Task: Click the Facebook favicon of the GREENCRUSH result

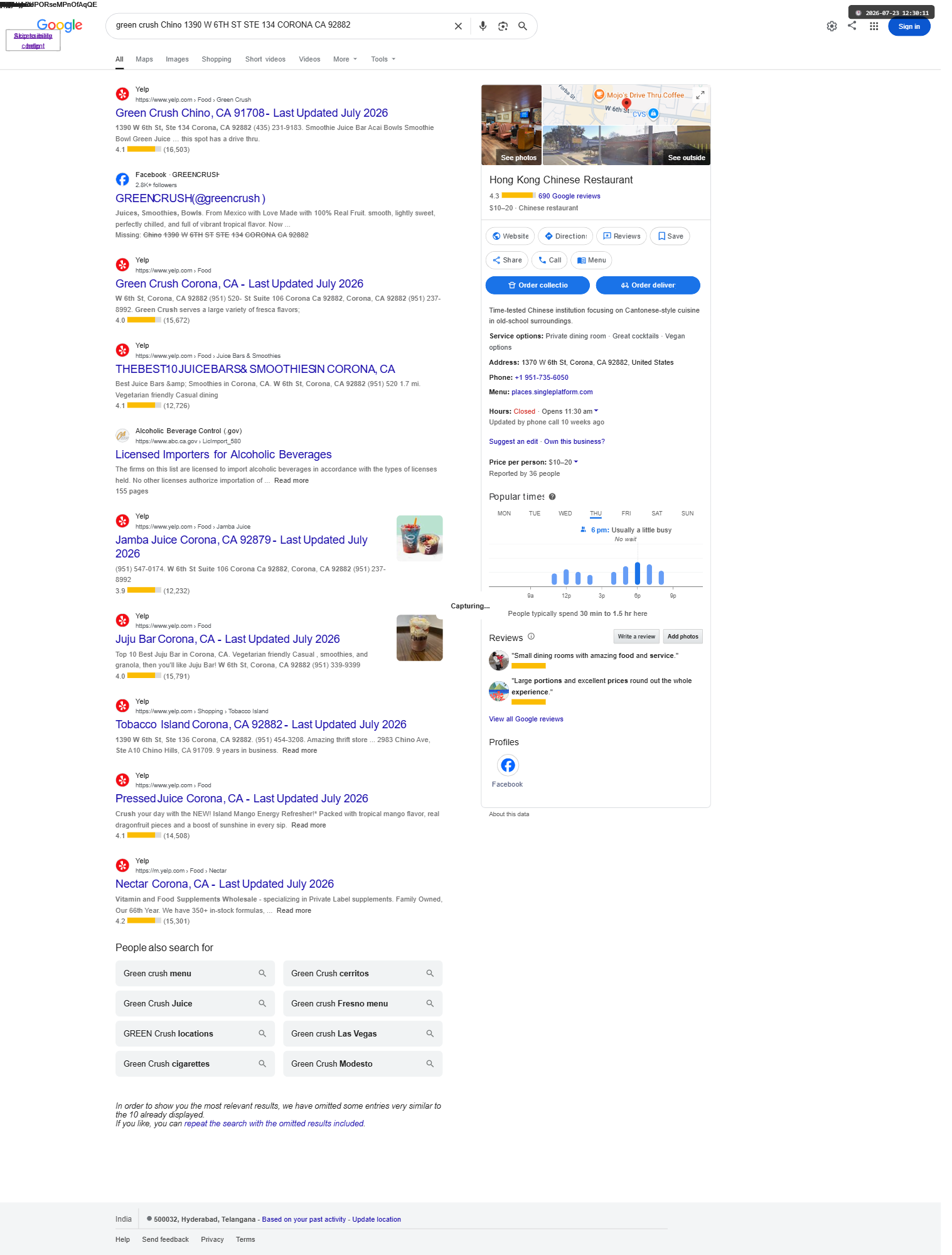Action: click(x=122, y=180)
